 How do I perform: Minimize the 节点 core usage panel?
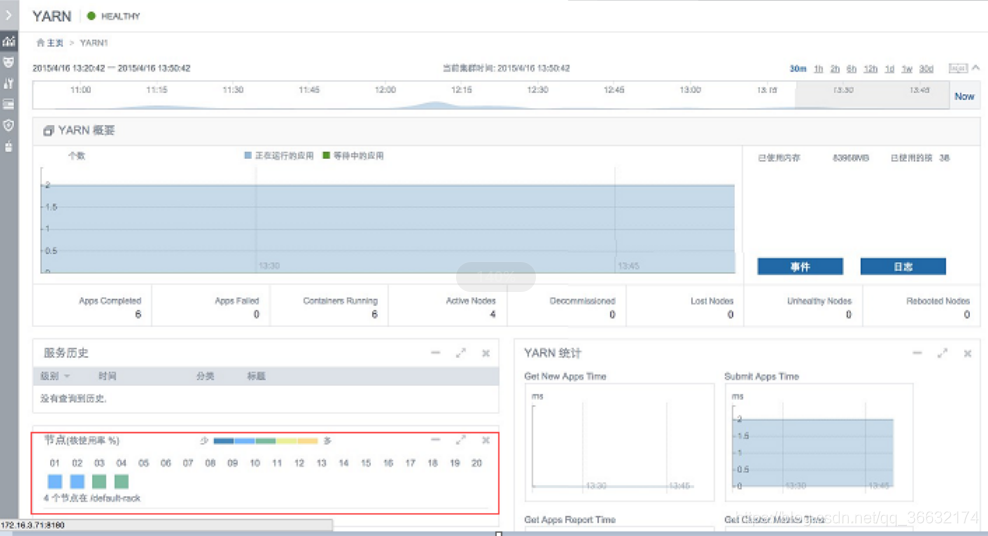[435, 440]
